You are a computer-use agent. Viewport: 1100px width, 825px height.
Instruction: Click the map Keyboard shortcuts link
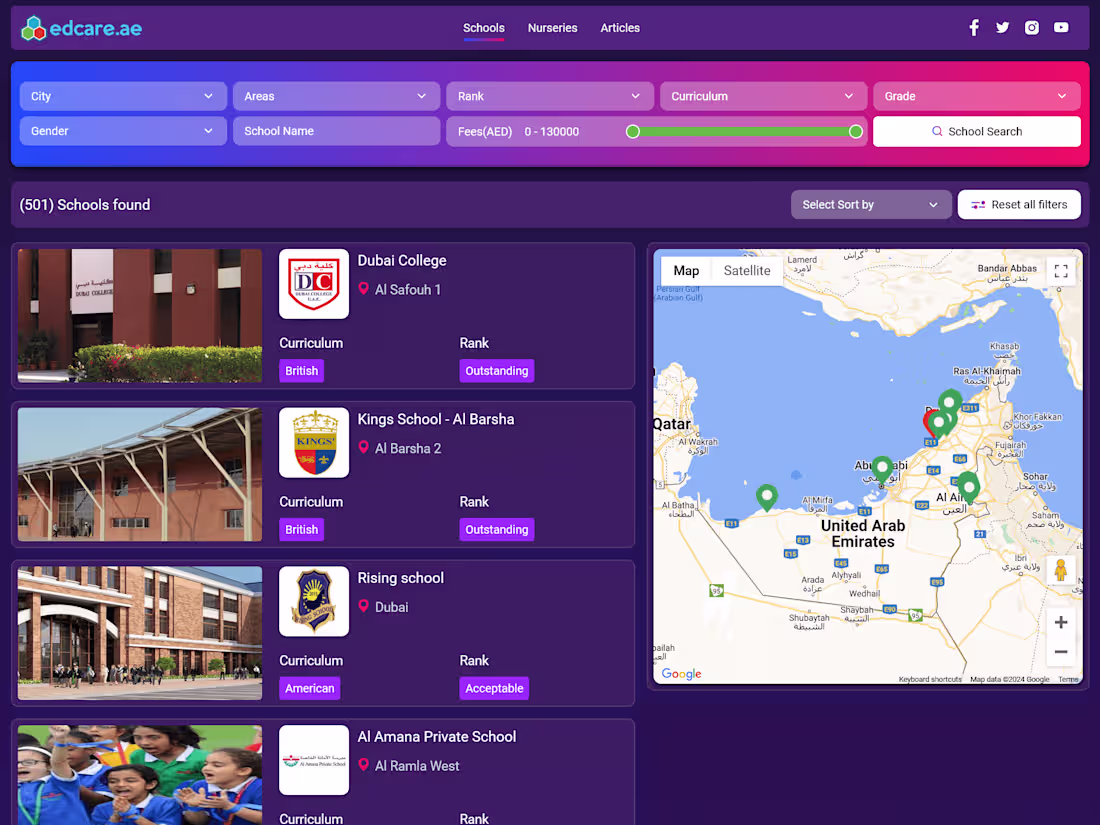tap(930, 679)
